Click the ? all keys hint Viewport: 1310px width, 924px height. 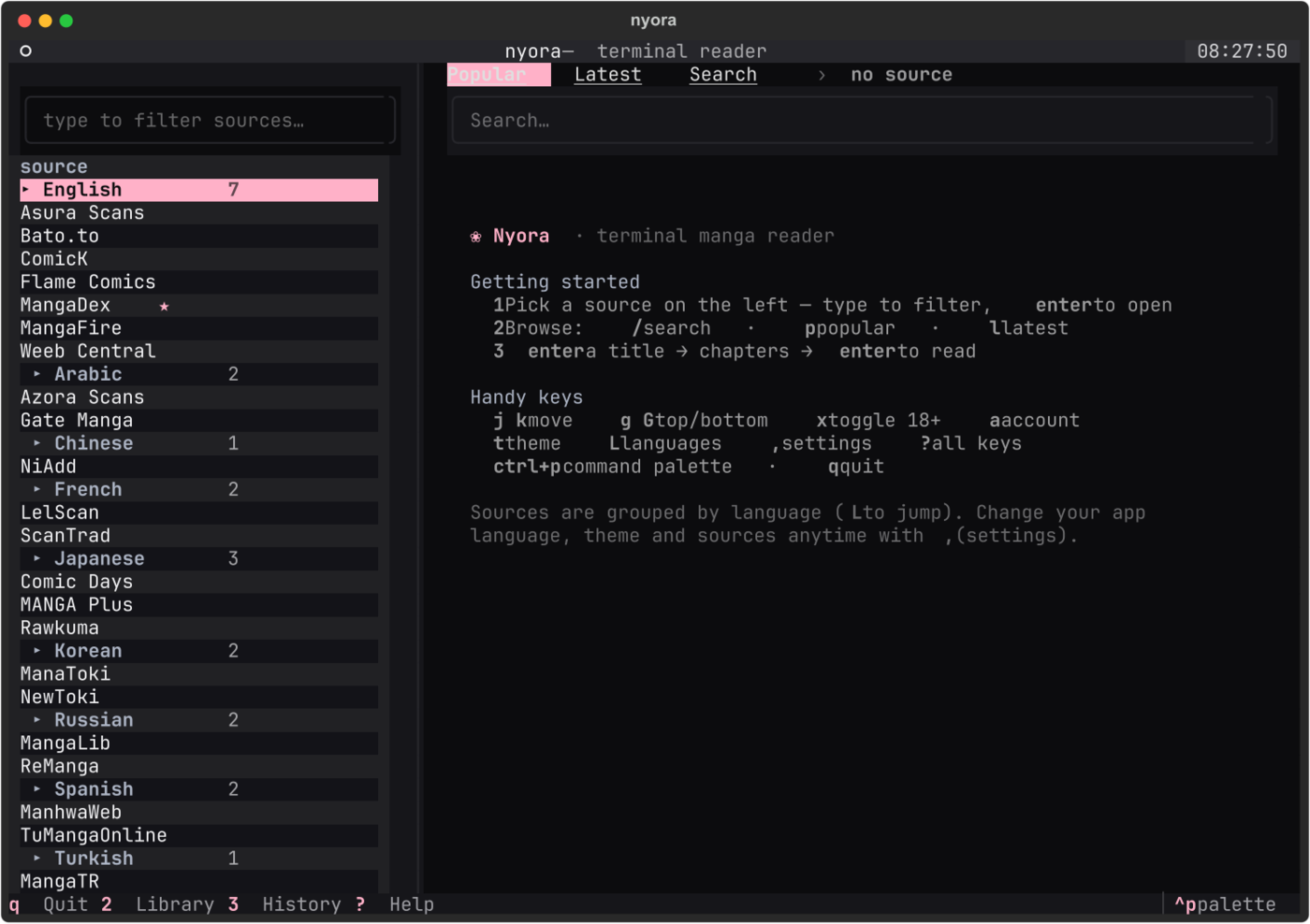point(971,443)
